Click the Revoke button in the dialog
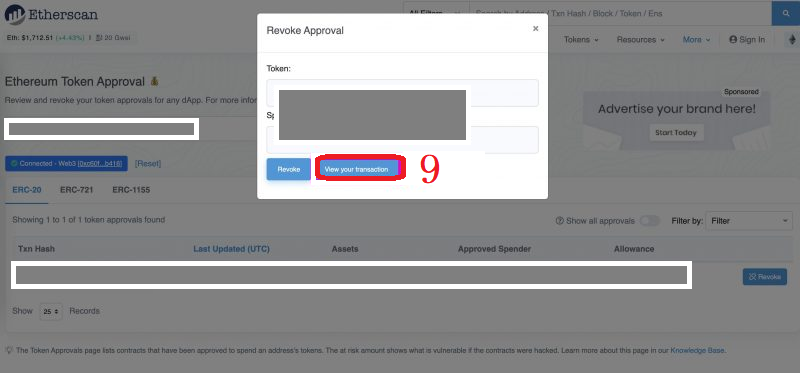 tap(288, 169)
